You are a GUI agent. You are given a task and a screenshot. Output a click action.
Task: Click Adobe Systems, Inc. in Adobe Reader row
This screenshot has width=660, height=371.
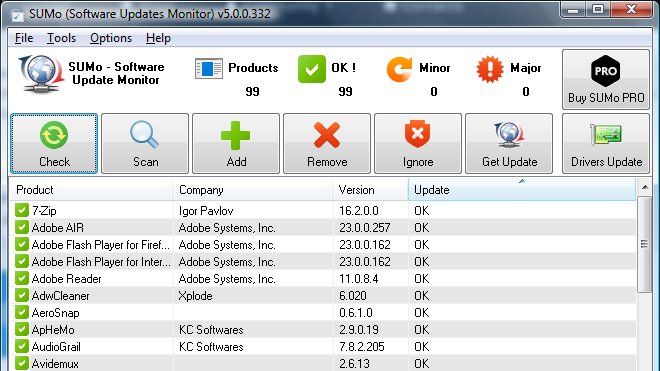(227, 279)
